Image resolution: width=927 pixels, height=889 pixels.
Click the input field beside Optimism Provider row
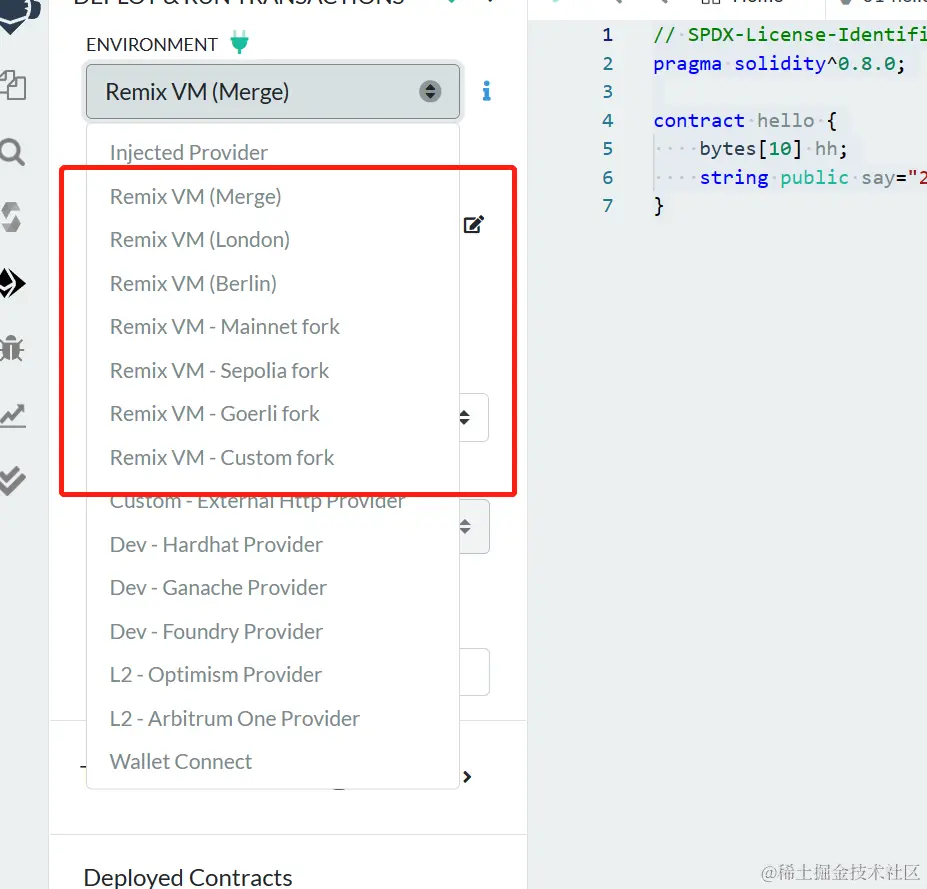point(474,672)
